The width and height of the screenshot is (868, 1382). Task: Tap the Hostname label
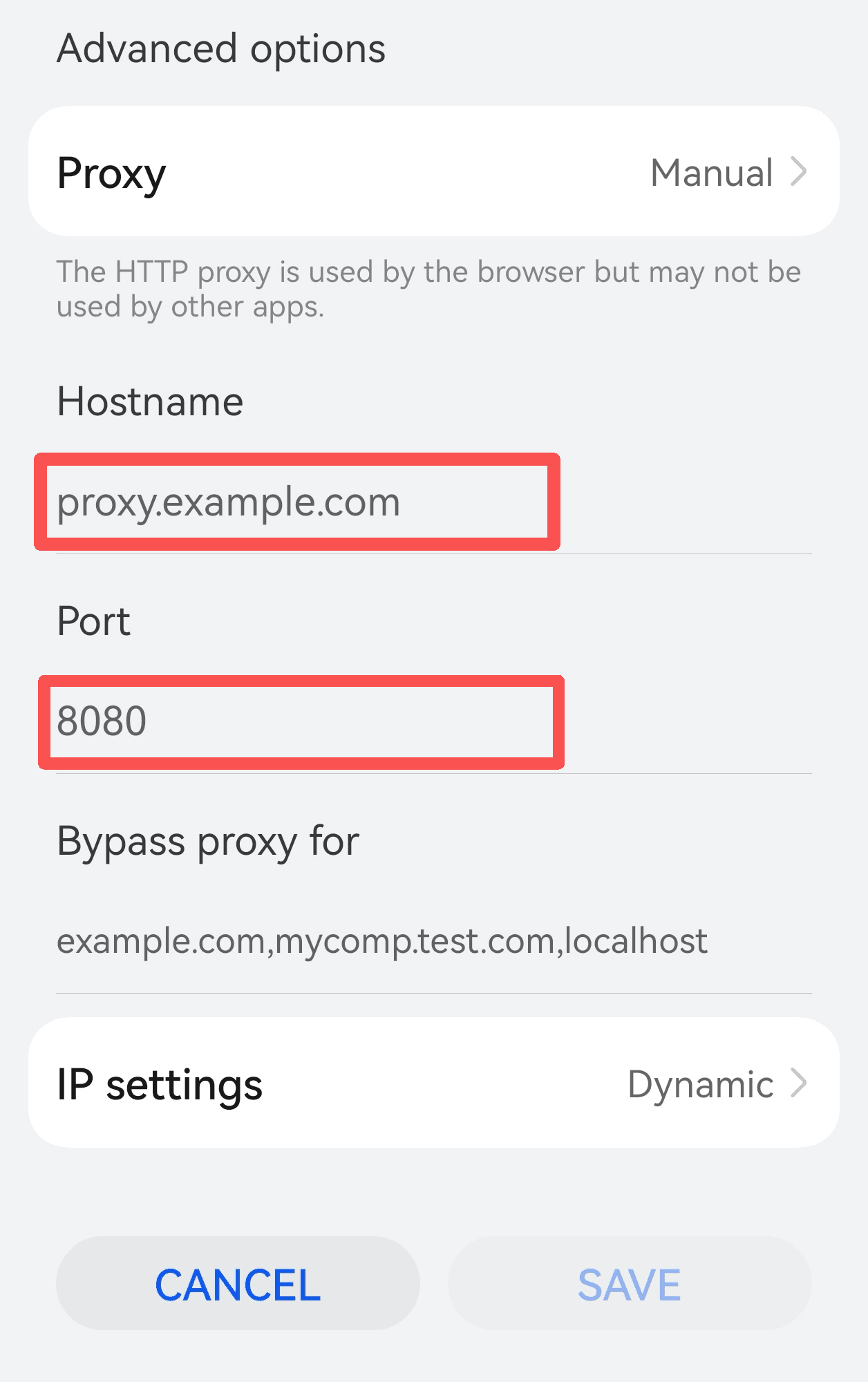click(x=150, y=401)
